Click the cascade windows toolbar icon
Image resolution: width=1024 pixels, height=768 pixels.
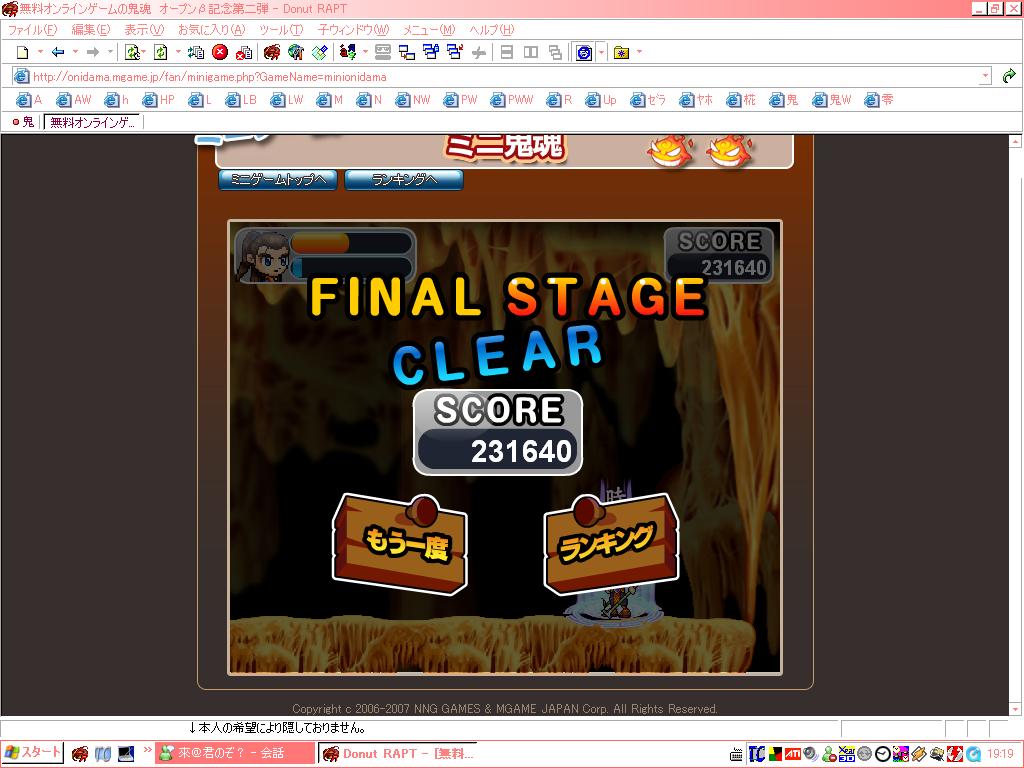(555, 52)
